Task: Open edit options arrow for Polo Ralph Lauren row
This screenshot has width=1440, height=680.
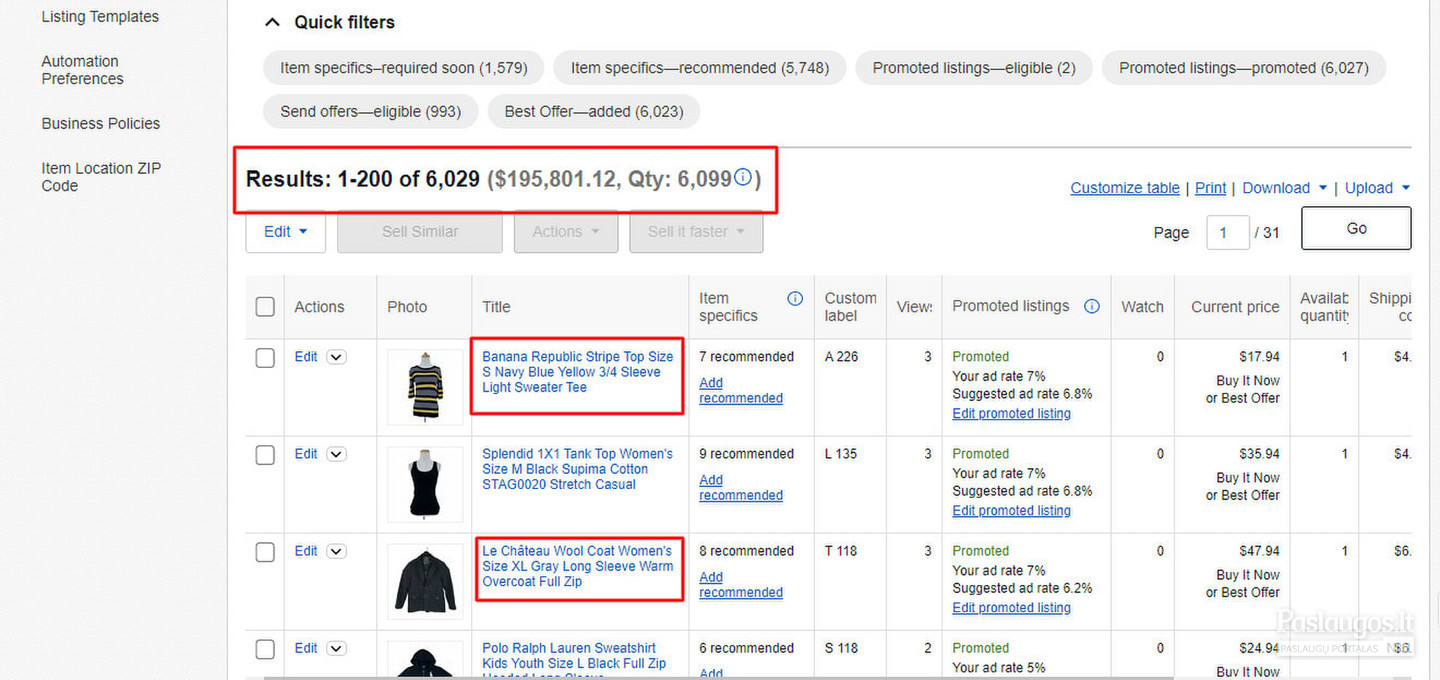Action: 336,648
